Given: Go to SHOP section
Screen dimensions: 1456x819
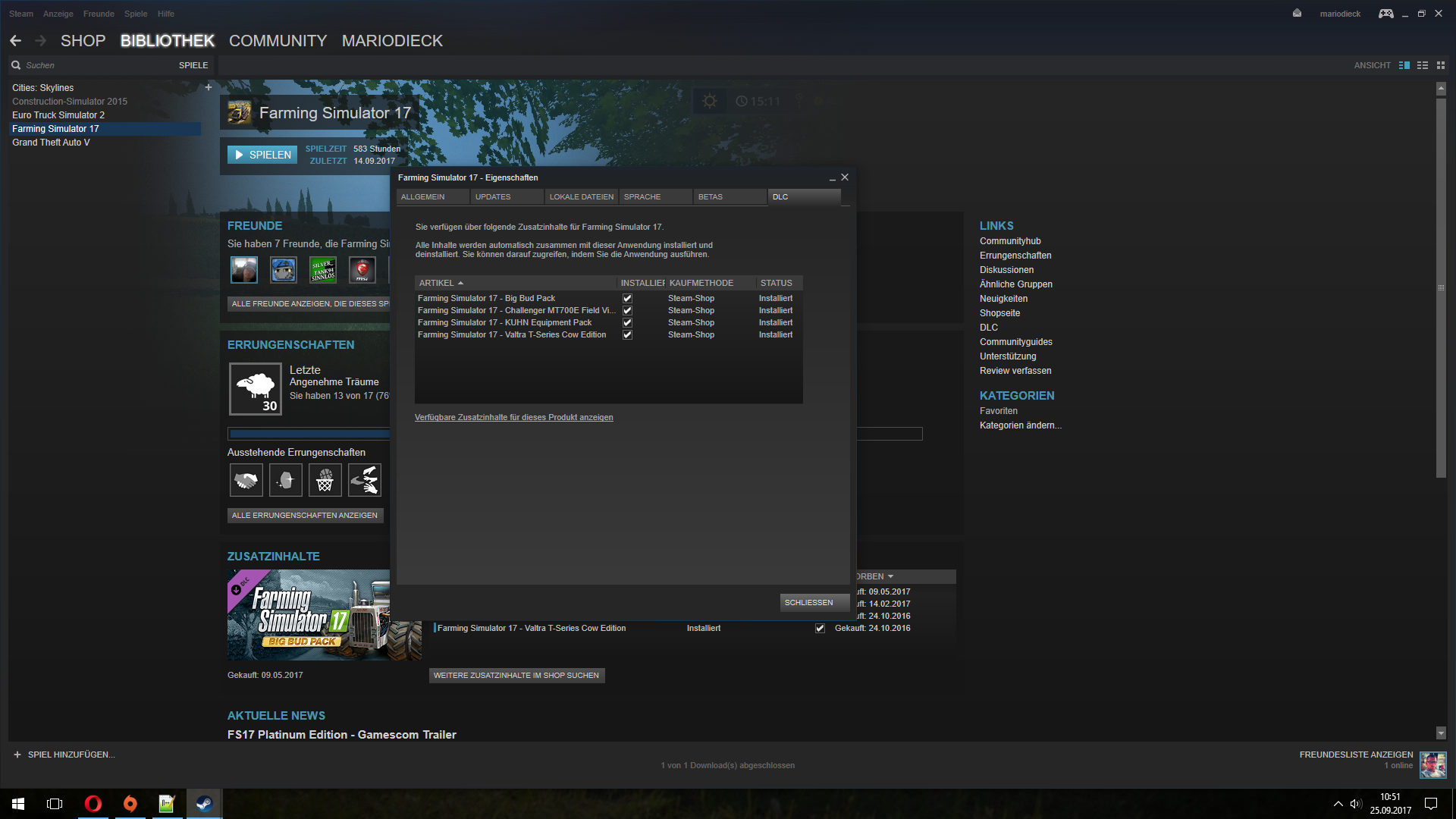Looking at the screenshot, I should coord(83,41).
